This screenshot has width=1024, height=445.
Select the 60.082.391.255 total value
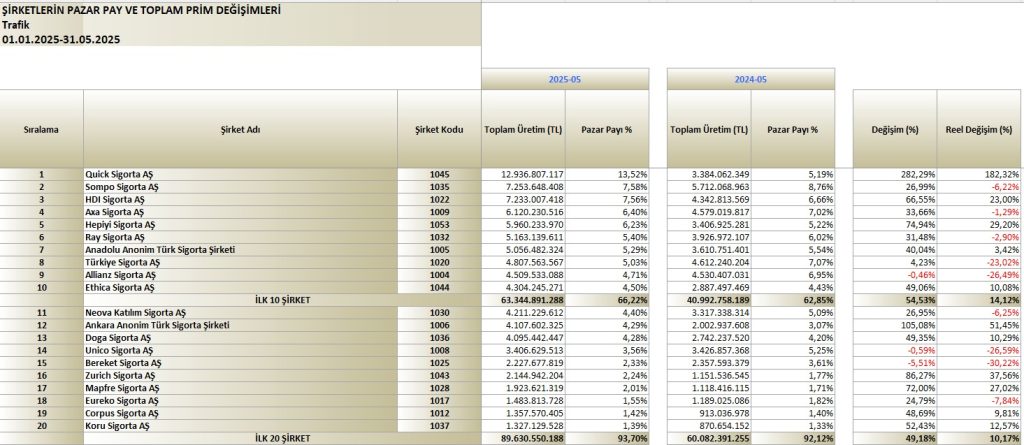pyautogui.click(x=709, y=438)
